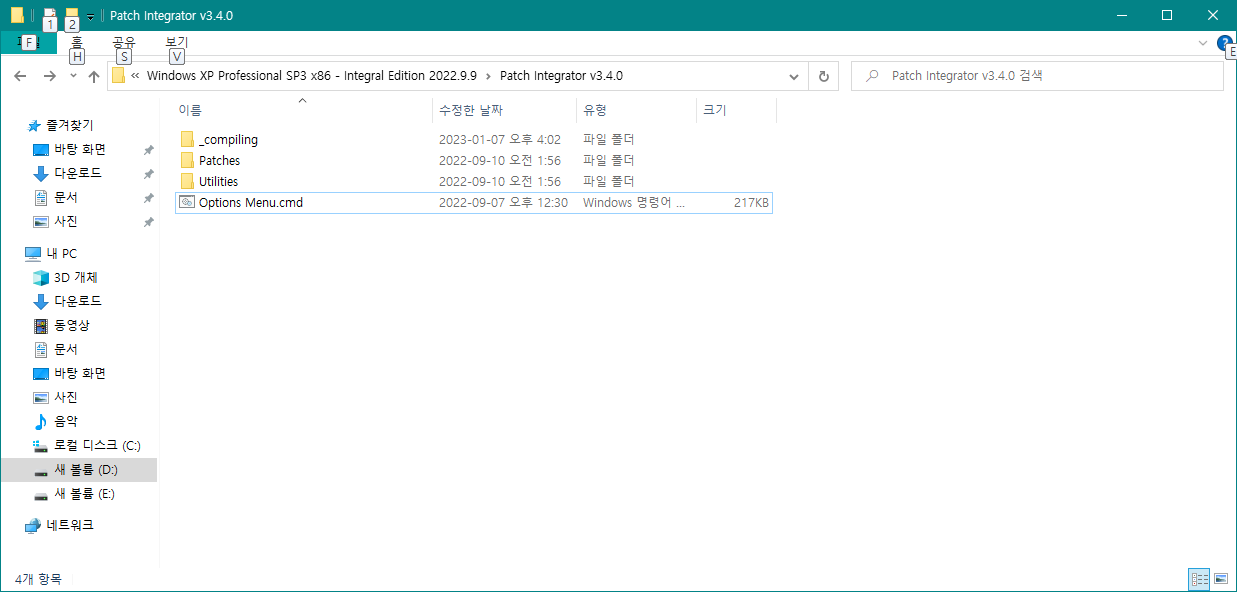This screenshot has height=592, width=1237.
Task: Click the 4개 항목 status bar text
Action: click(38, 579)
